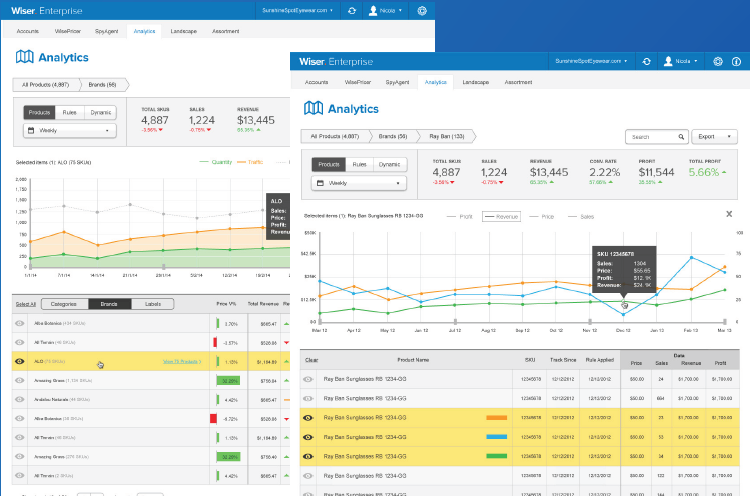Switch to Accounts tab in back window
Viewport: 750px width, 496px height.
pyautogui.click(x=28, y=31)
